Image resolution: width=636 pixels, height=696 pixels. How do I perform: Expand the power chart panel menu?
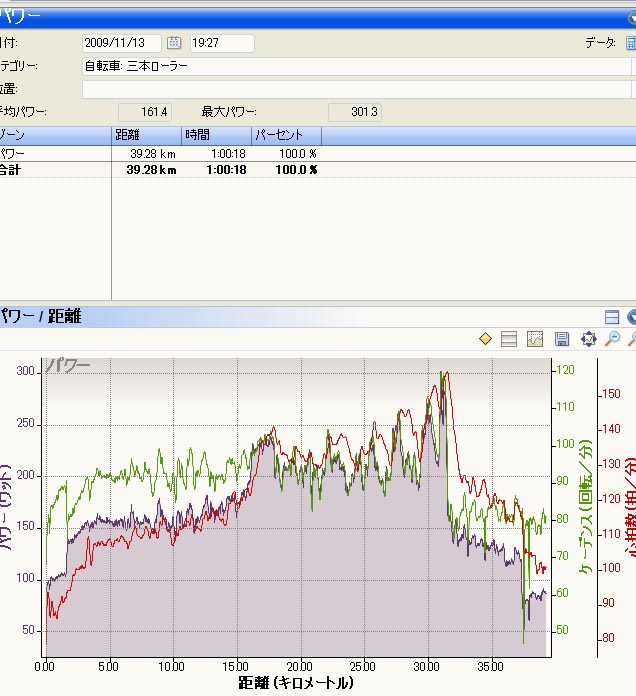(x=632, y=317)
